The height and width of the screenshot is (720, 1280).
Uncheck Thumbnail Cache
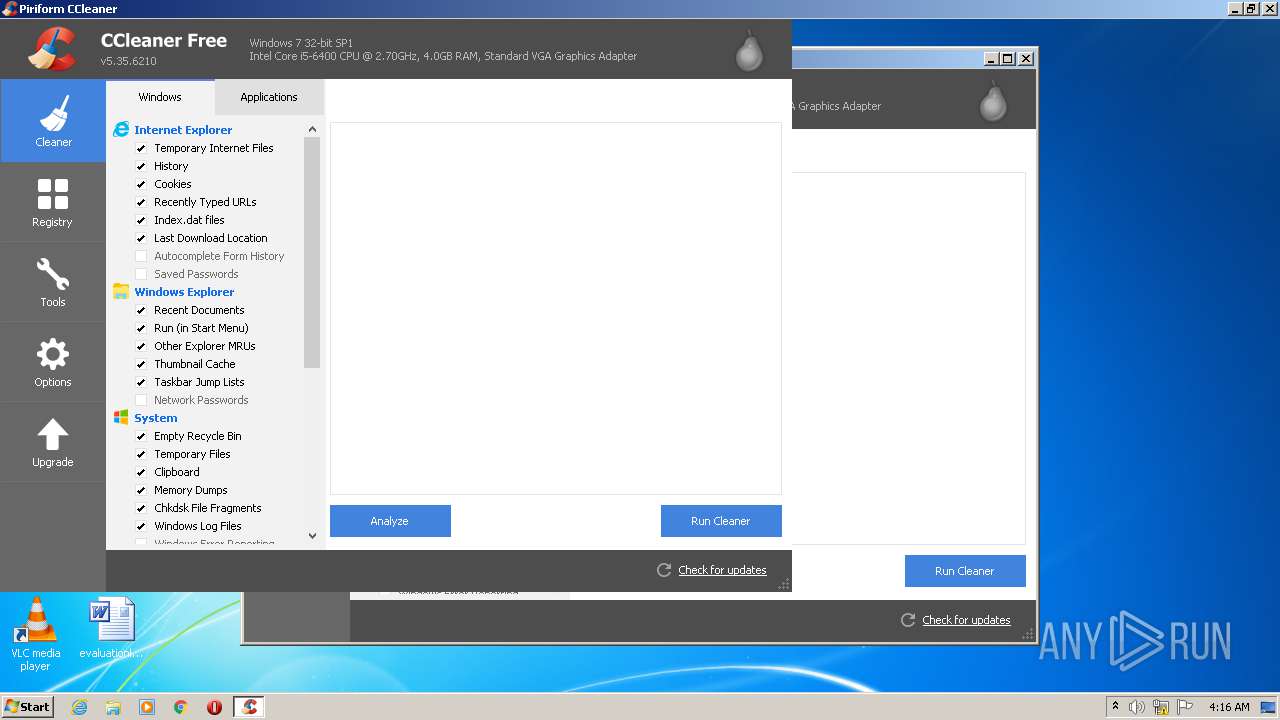point(141,364)
